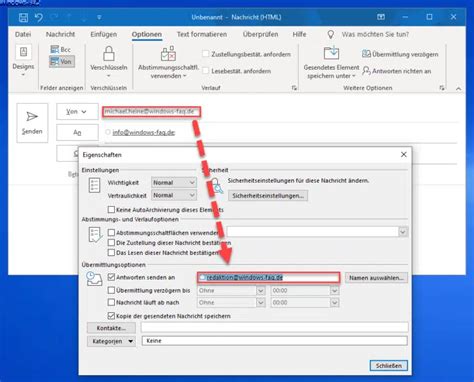Open the Vertraulichkeit dropdown
The width and height of the screenshot is (474, 382).
(x=174, y=195)
